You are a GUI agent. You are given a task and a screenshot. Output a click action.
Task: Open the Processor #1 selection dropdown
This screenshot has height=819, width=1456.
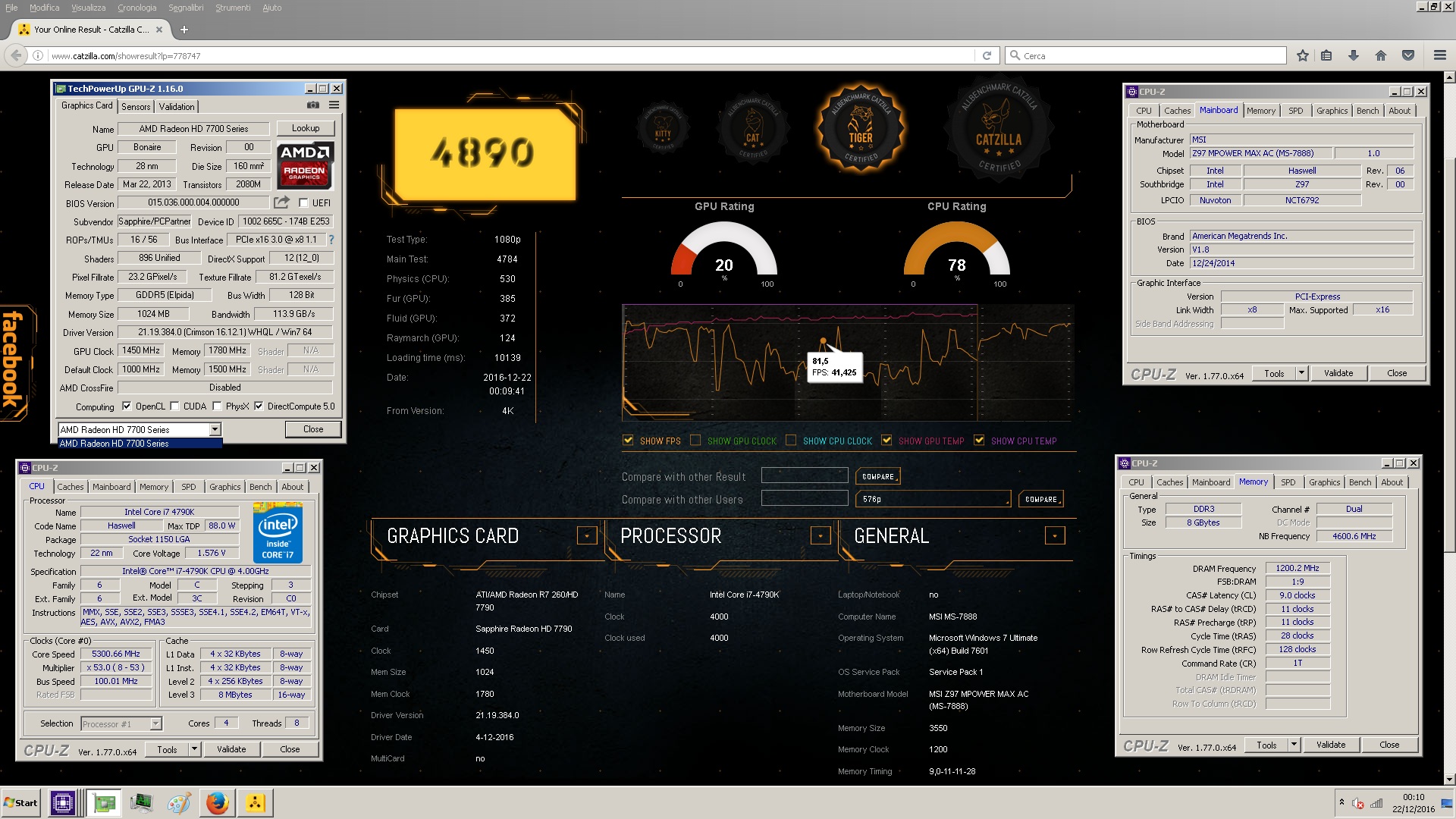point(121,723)
